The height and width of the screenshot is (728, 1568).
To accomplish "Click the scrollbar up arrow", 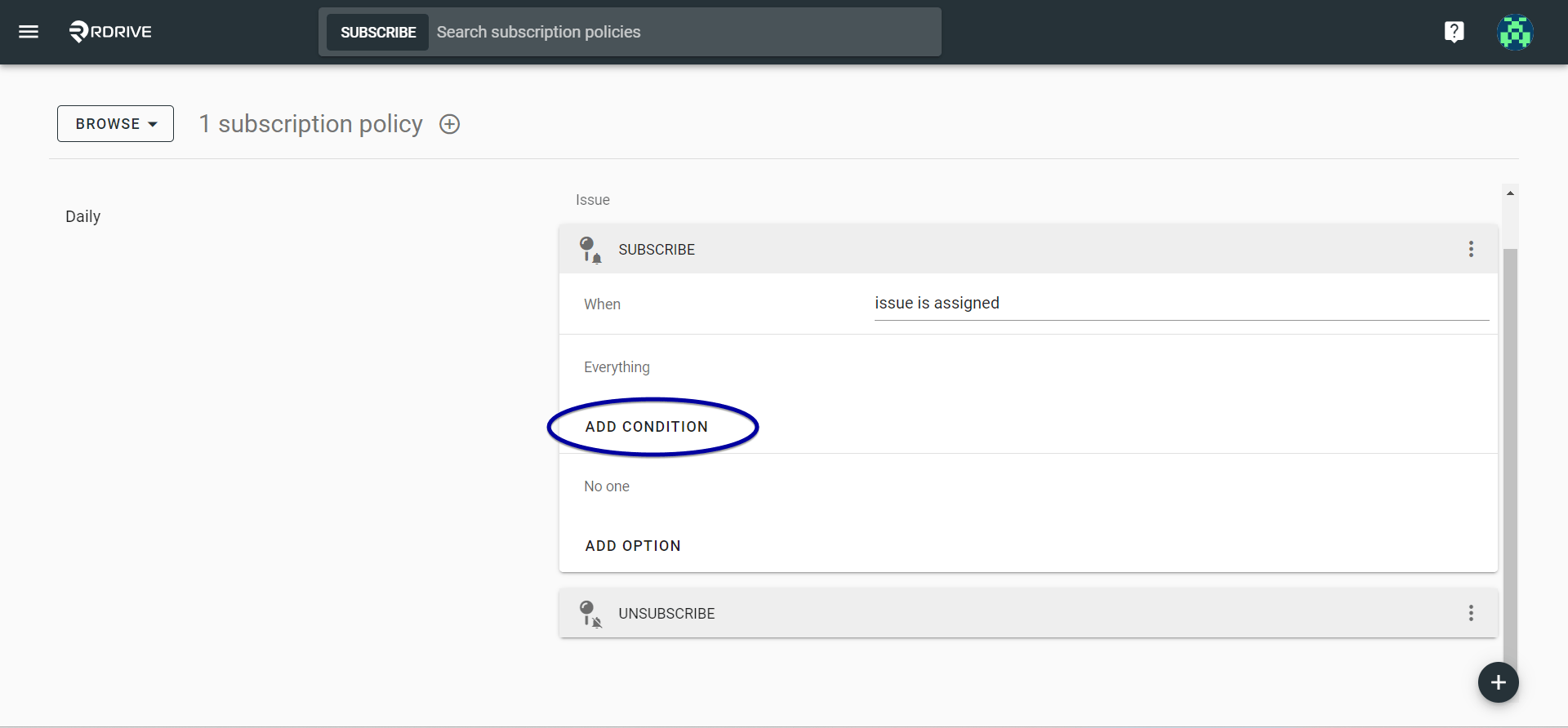I will point(1510,193).
